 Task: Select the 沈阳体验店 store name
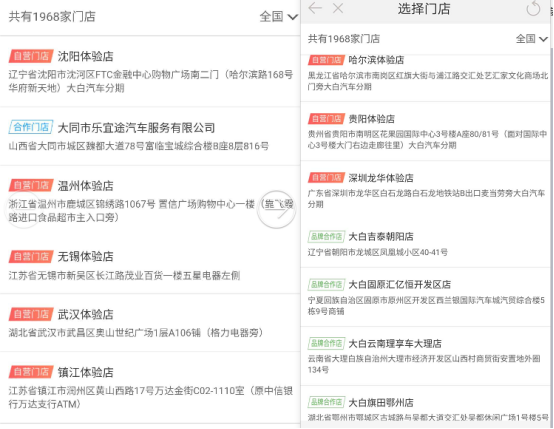click(x=86, y=56)
